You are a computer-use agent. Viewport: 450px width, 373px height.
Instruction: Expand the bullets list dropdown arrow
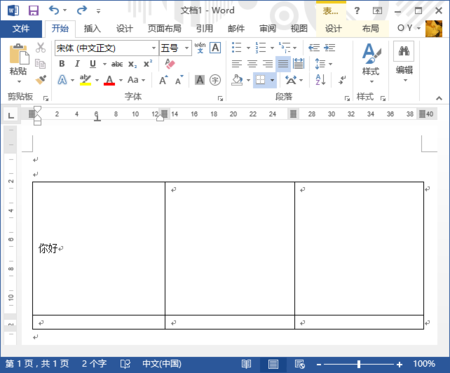248,48
